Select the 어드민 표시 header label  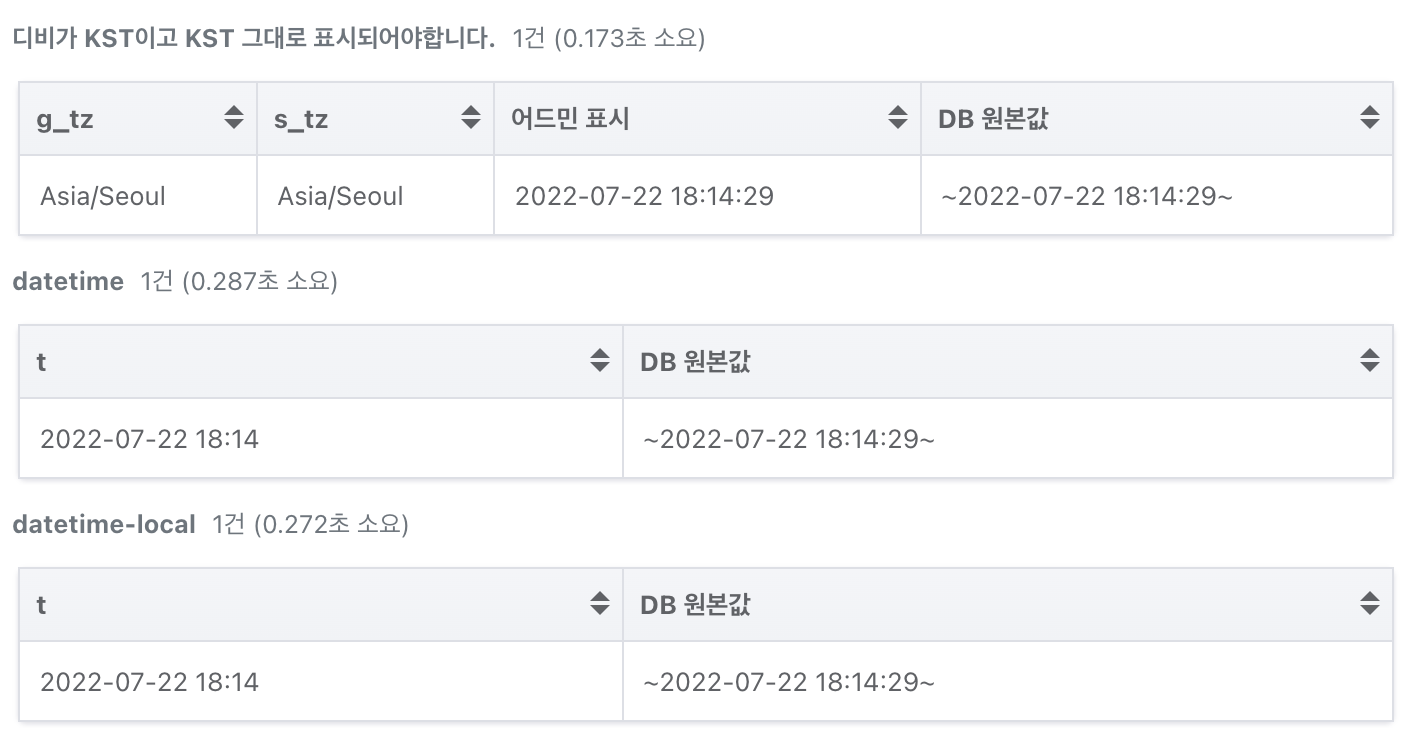coord(570,119)
